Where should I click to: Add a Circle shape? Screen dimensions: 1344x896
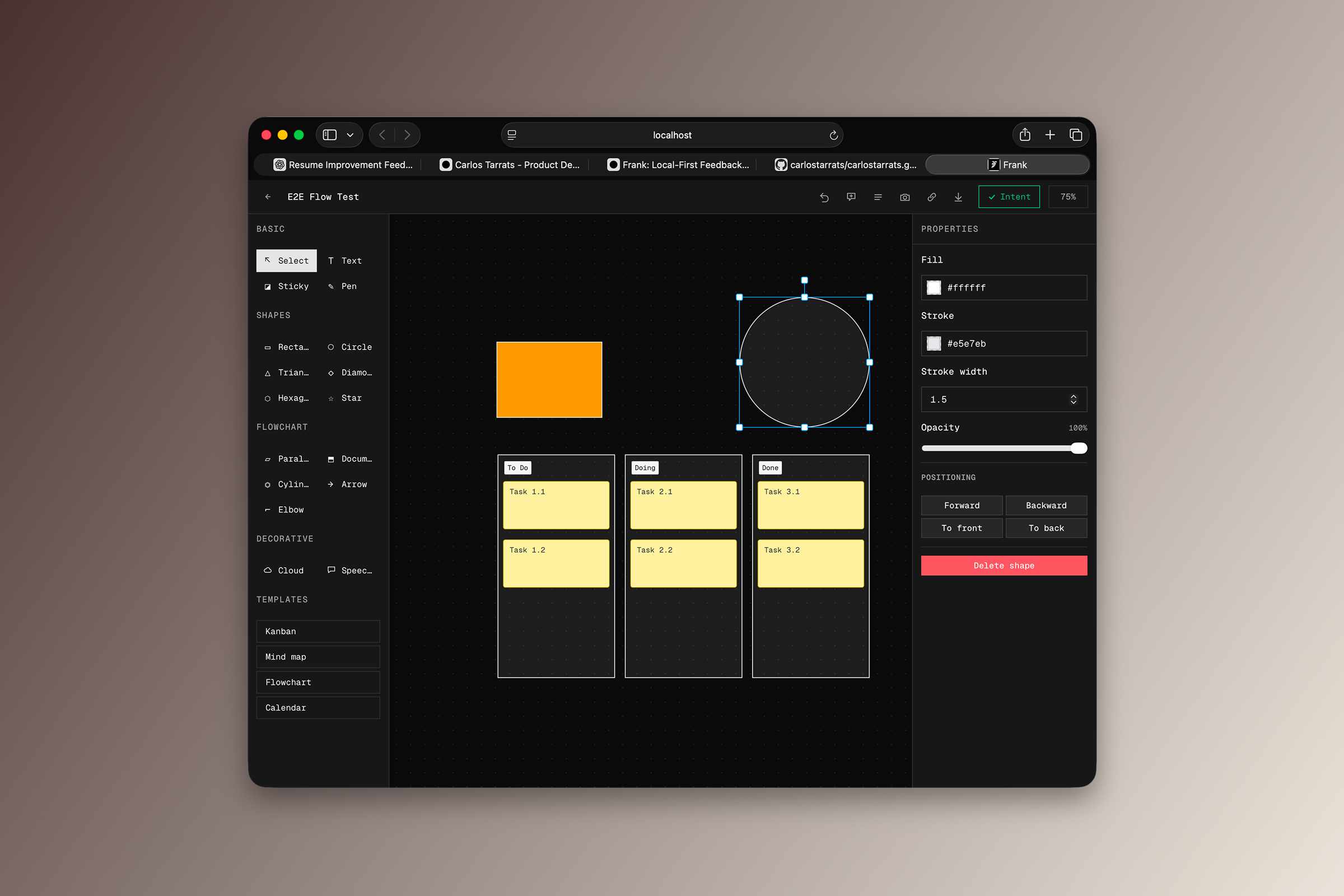[349, 347]
